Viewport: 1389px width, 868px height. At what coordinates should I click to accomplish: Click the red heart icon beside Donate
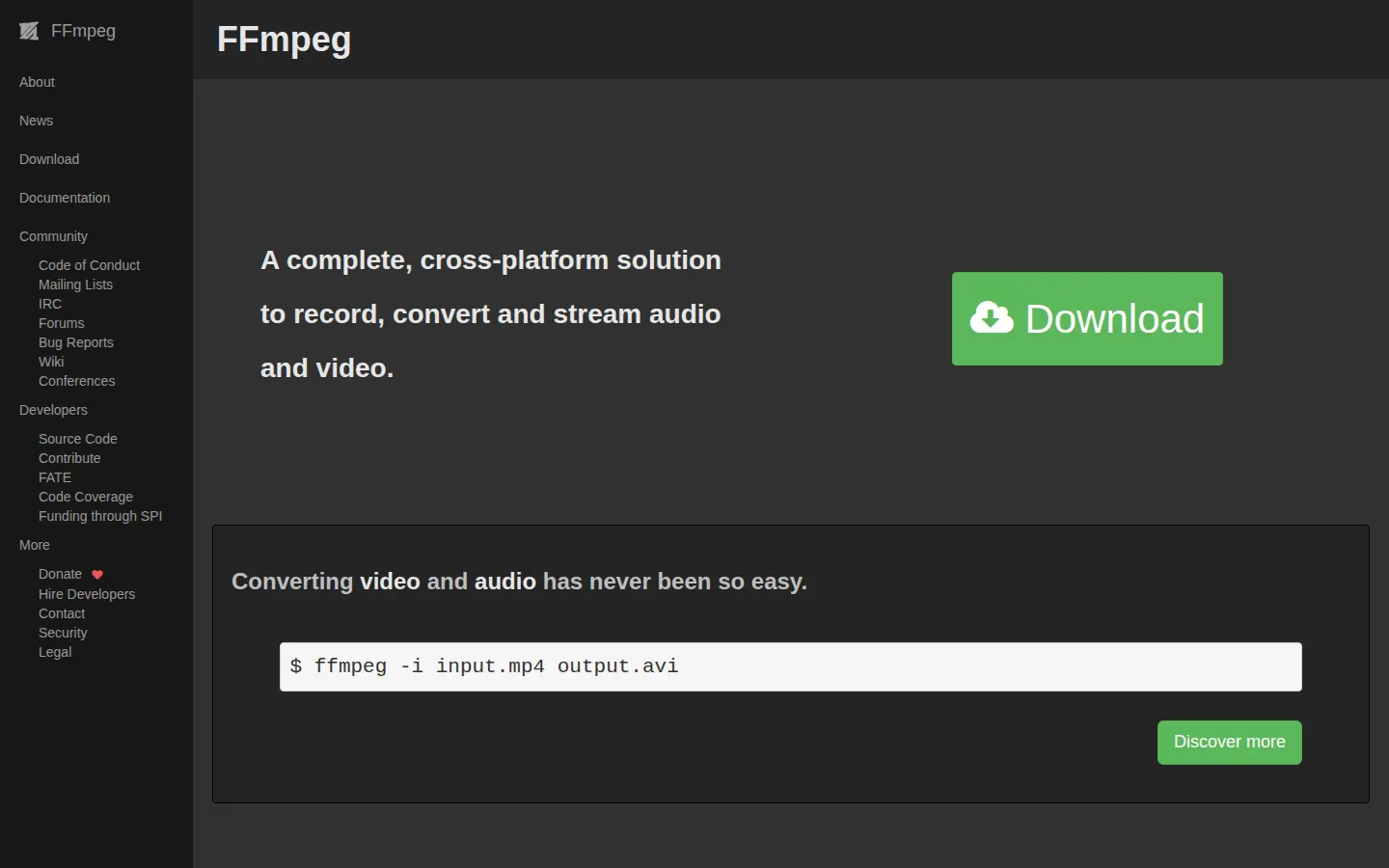97,575
